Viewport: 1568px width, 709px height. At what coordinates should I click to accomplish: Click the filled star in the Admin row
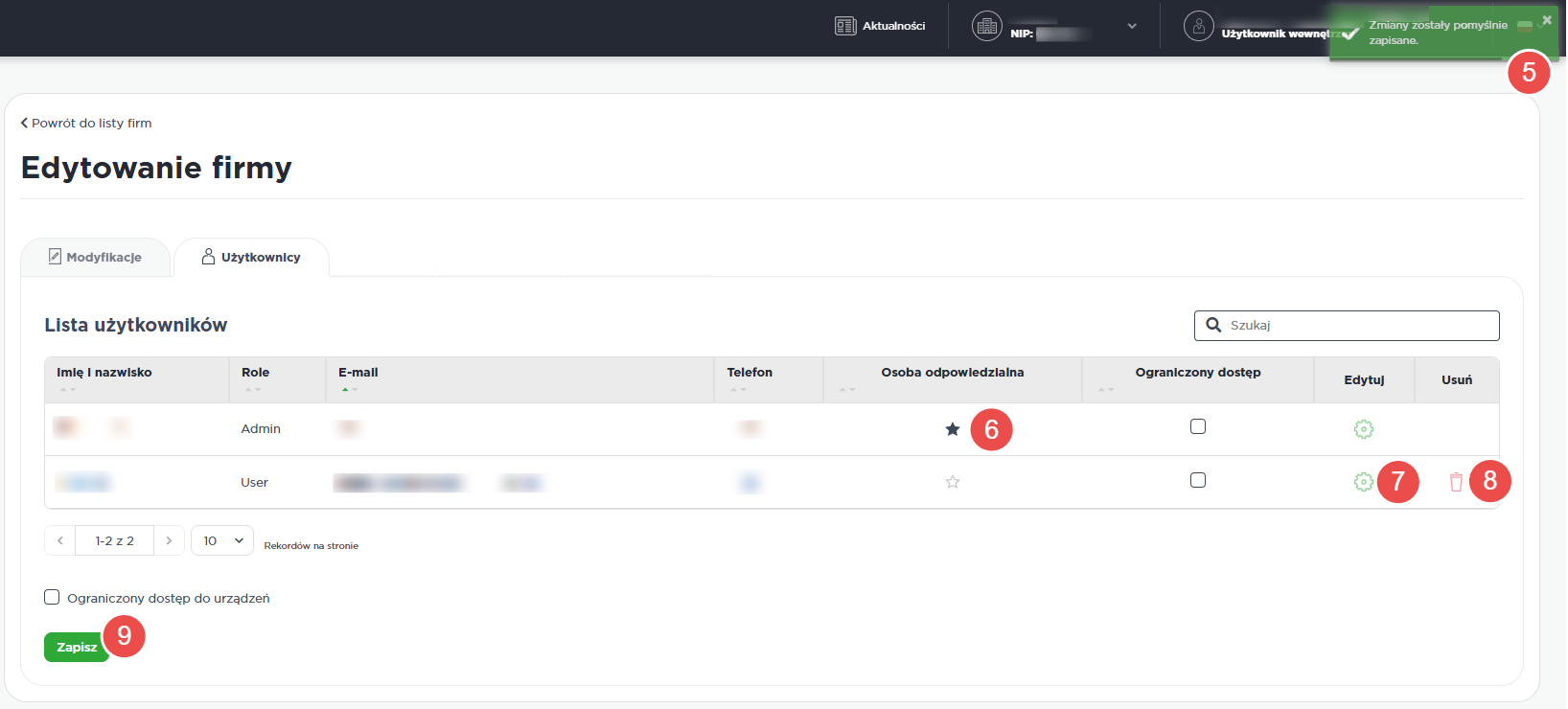(x=952, y=429)
